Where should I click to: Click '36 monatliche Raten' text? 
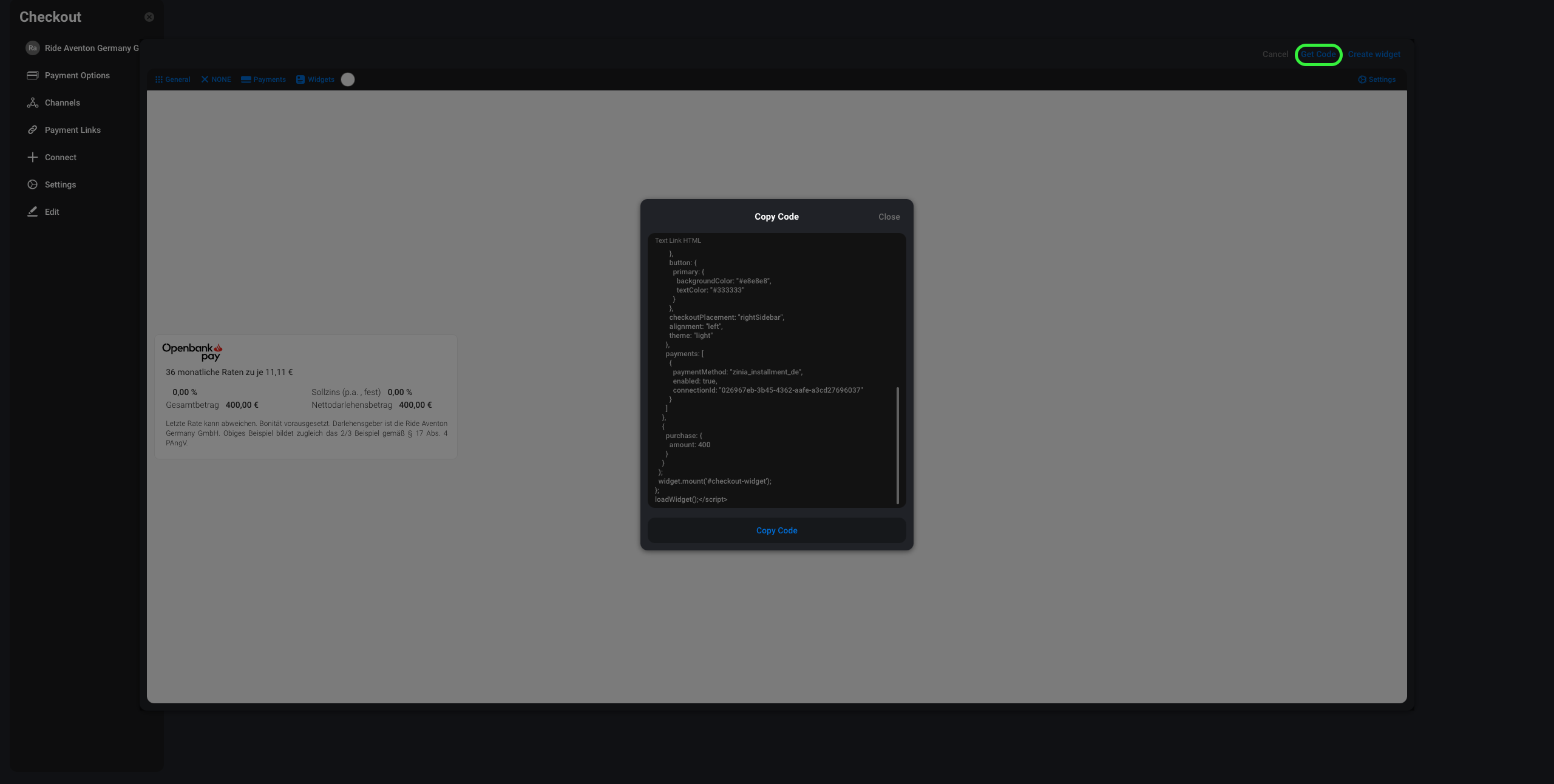pos(229,372)
